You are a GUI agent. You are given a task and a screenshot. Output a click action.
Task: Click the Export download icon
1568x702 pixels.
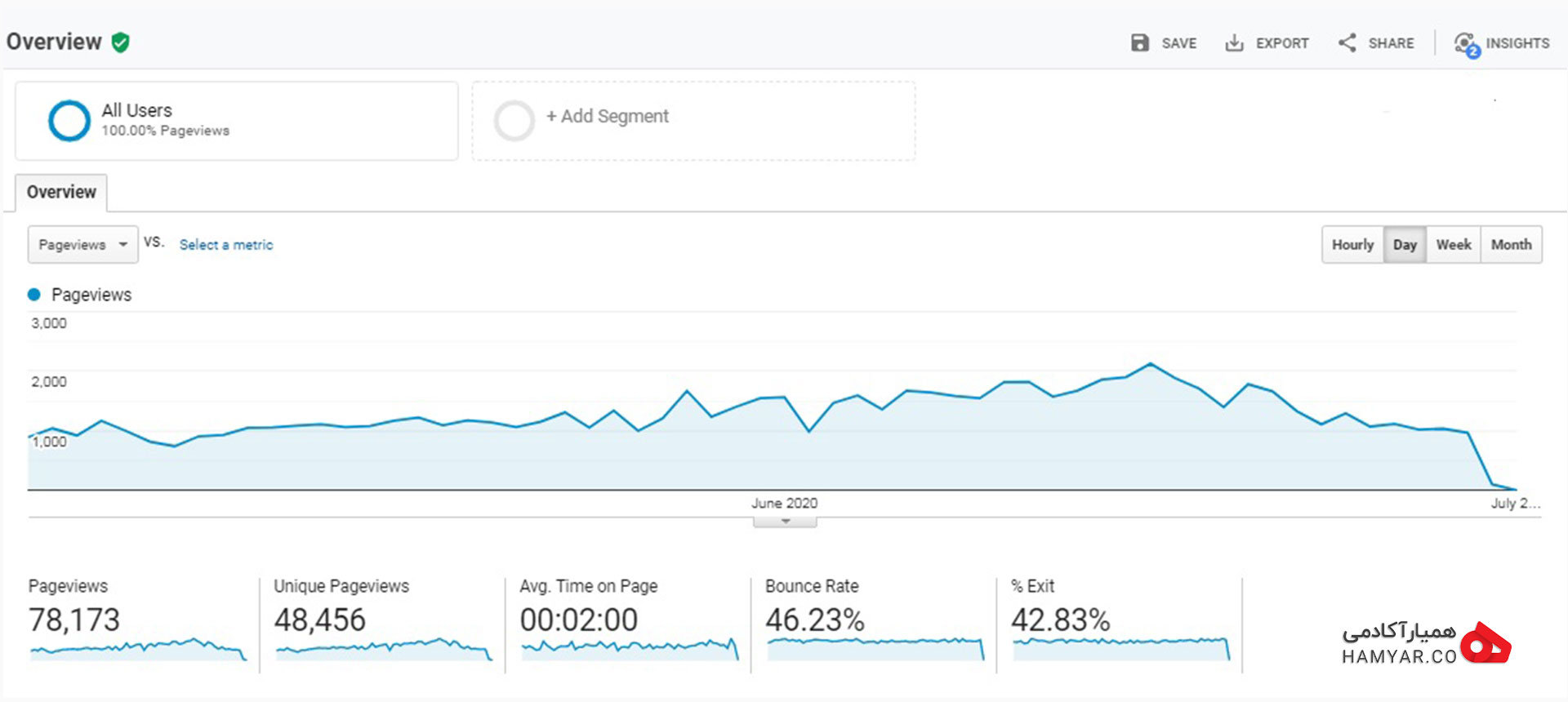tap(1234, 42)
